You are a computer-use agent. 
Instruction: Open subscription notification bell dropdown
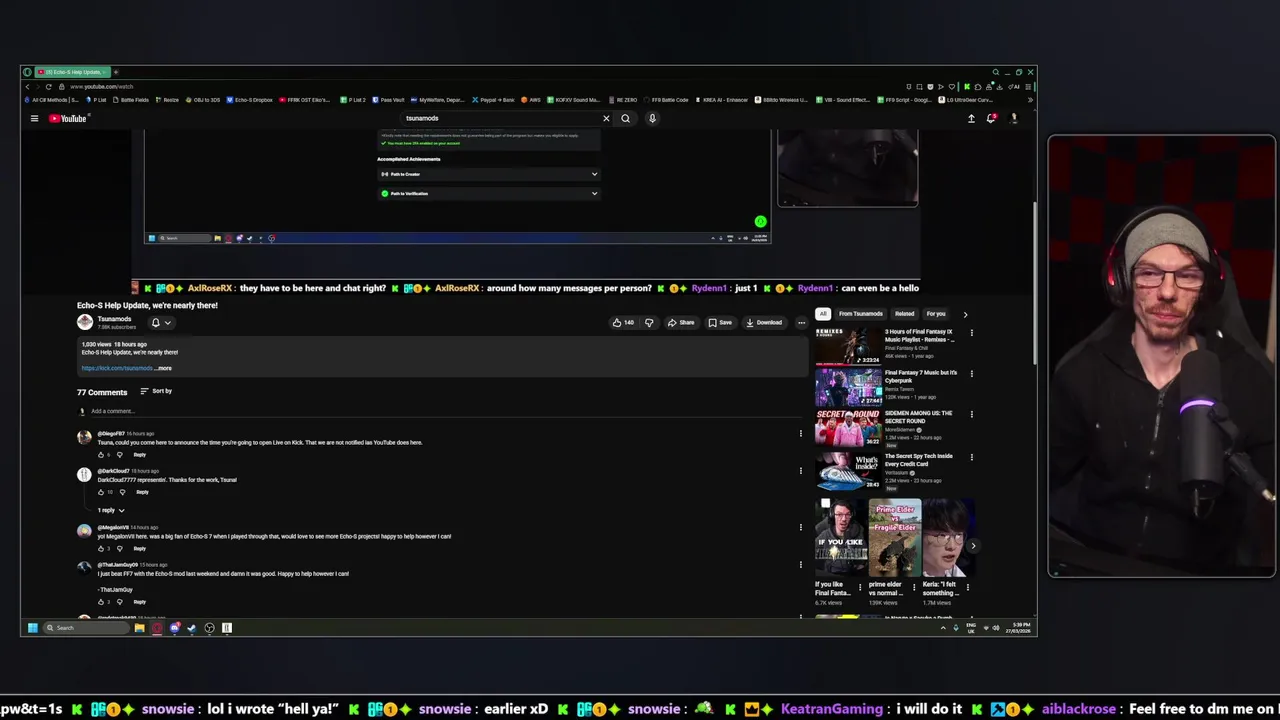pos(161,322)
